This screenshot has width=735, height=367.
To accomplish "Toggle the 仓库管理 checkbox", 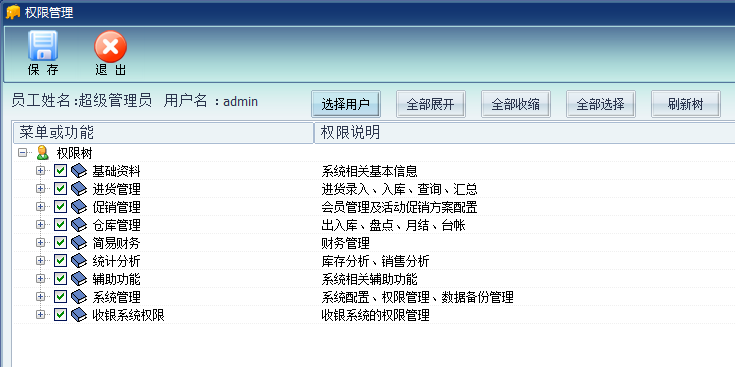I will [60, 225].
